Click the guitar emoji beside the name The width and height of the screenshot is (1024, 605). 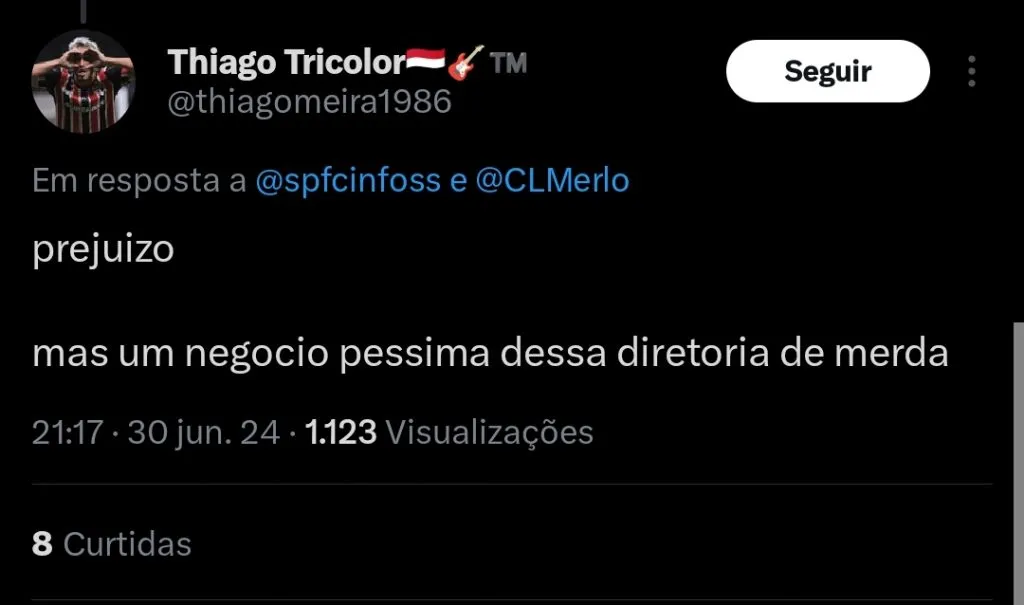(466, 62)
